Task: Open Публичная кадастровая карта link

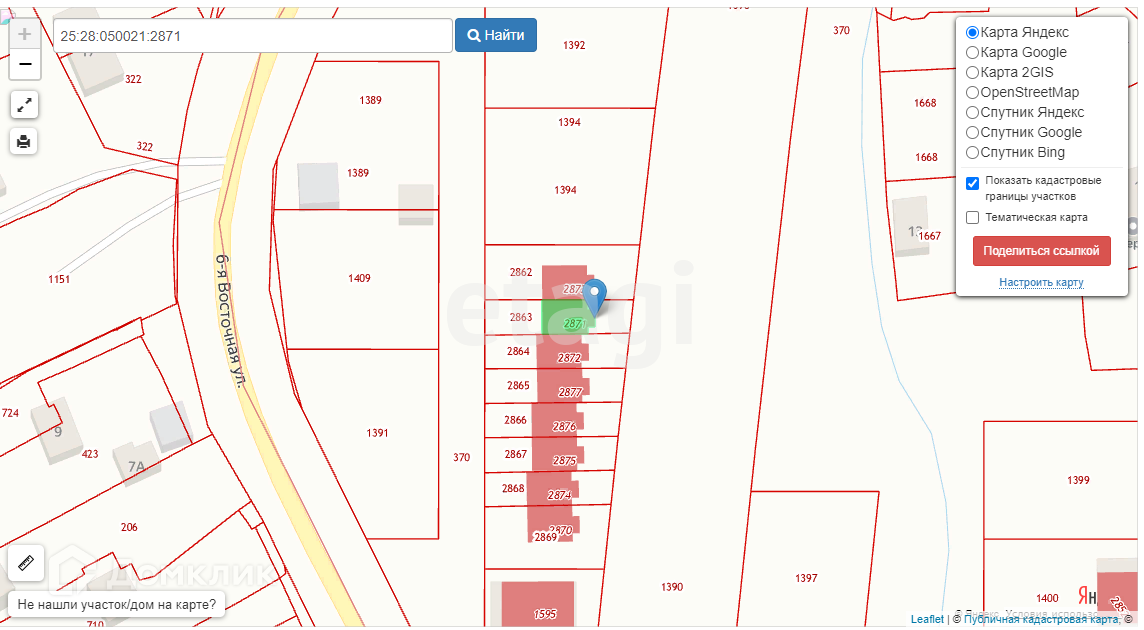Action: [1041, 619]
